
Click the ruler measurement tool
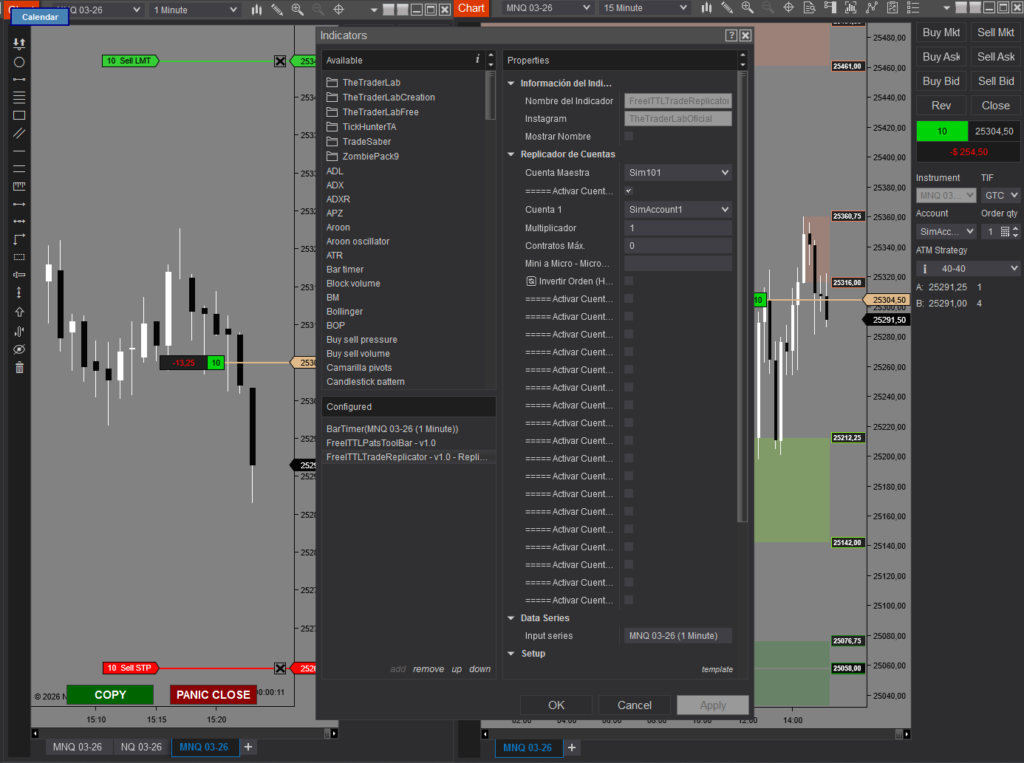(x=19, y=186)
